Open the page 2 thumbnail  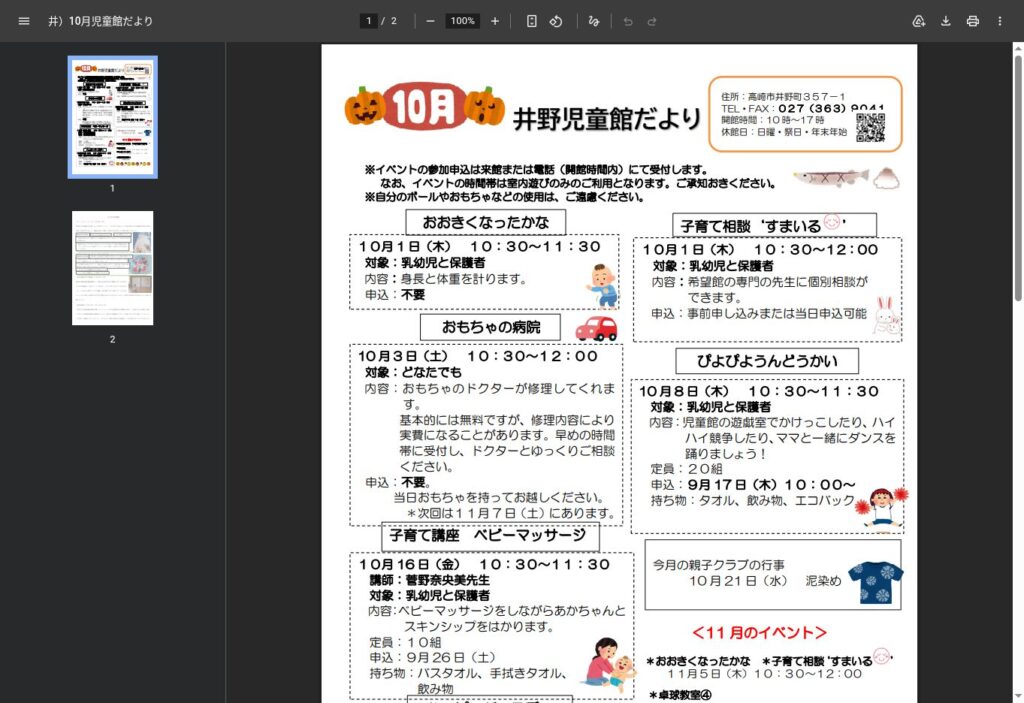[112, 268]
